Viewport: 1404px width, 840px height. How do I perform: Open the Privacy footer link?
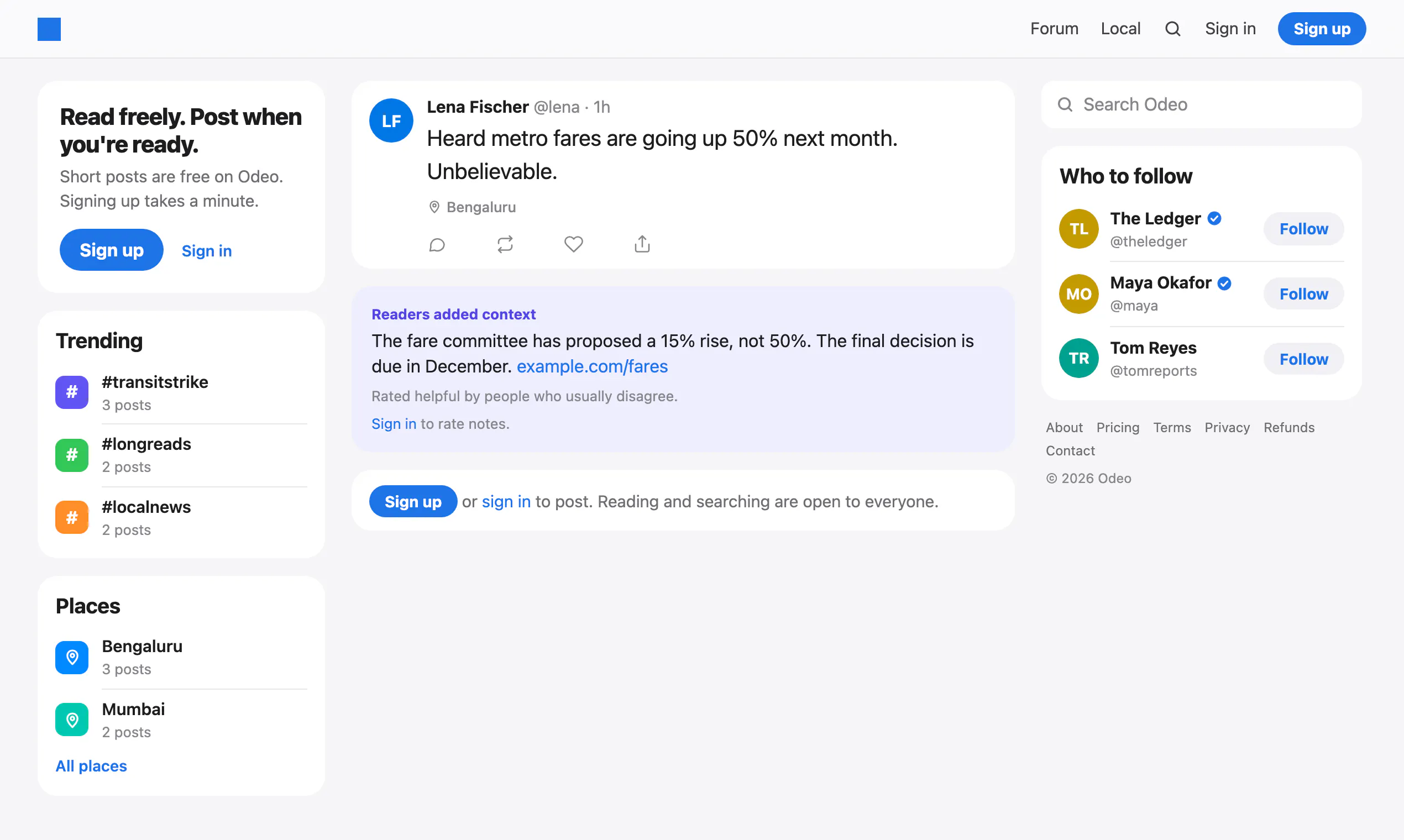coord(1227,427)
